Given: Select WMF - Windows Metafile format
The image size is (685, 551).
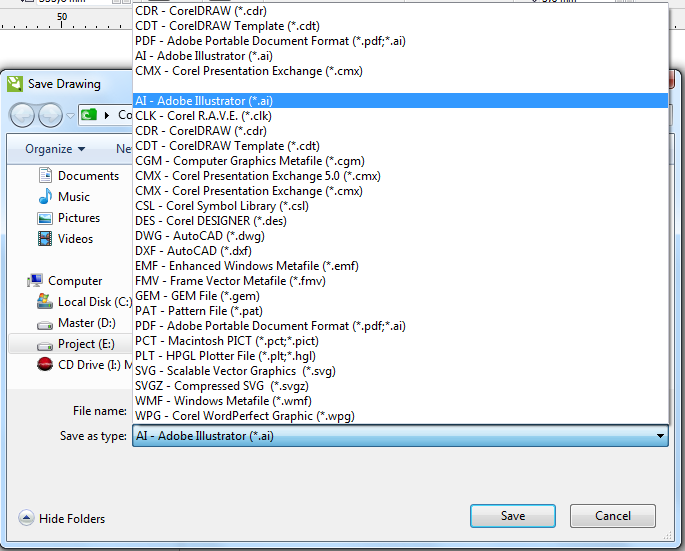Looking at the screenshot, I should pyautogui.click(x=401, y=401).
